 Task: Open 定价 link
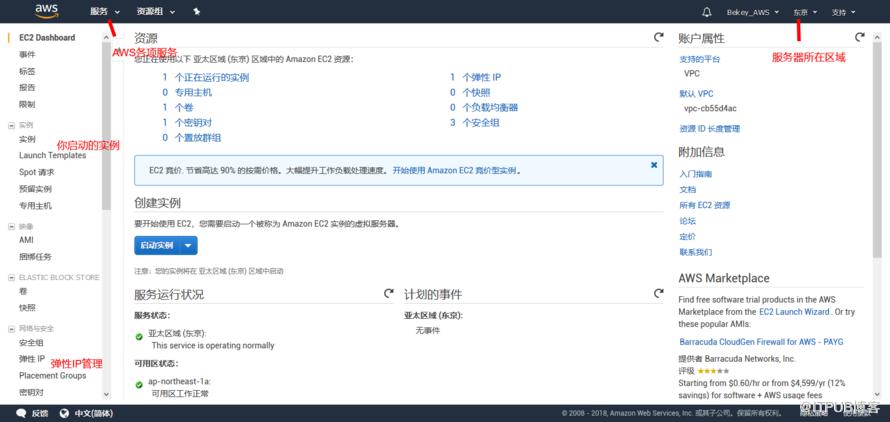(x=687, y=236)
